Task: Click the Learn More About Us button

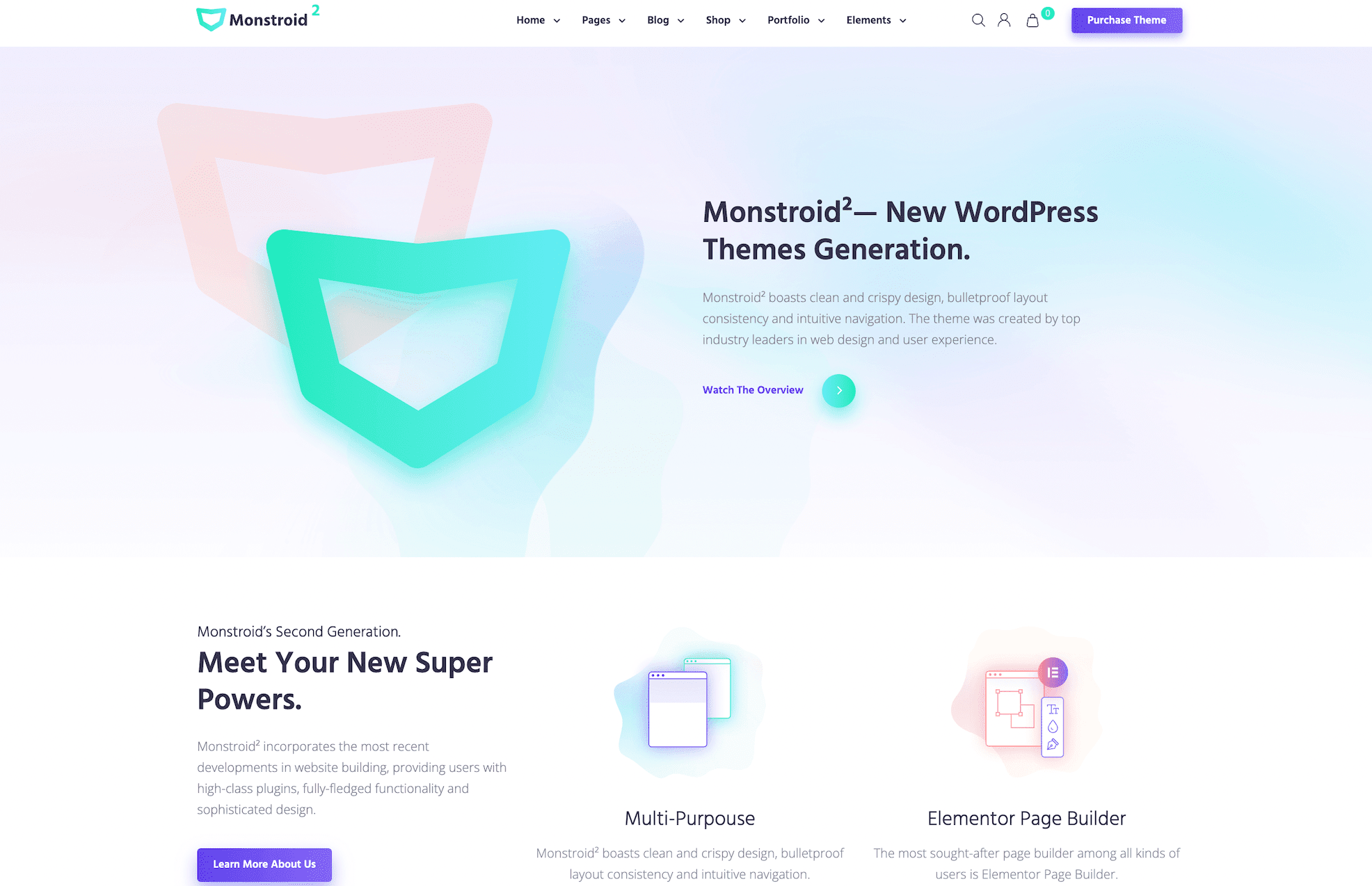Action: click(263, 863)
